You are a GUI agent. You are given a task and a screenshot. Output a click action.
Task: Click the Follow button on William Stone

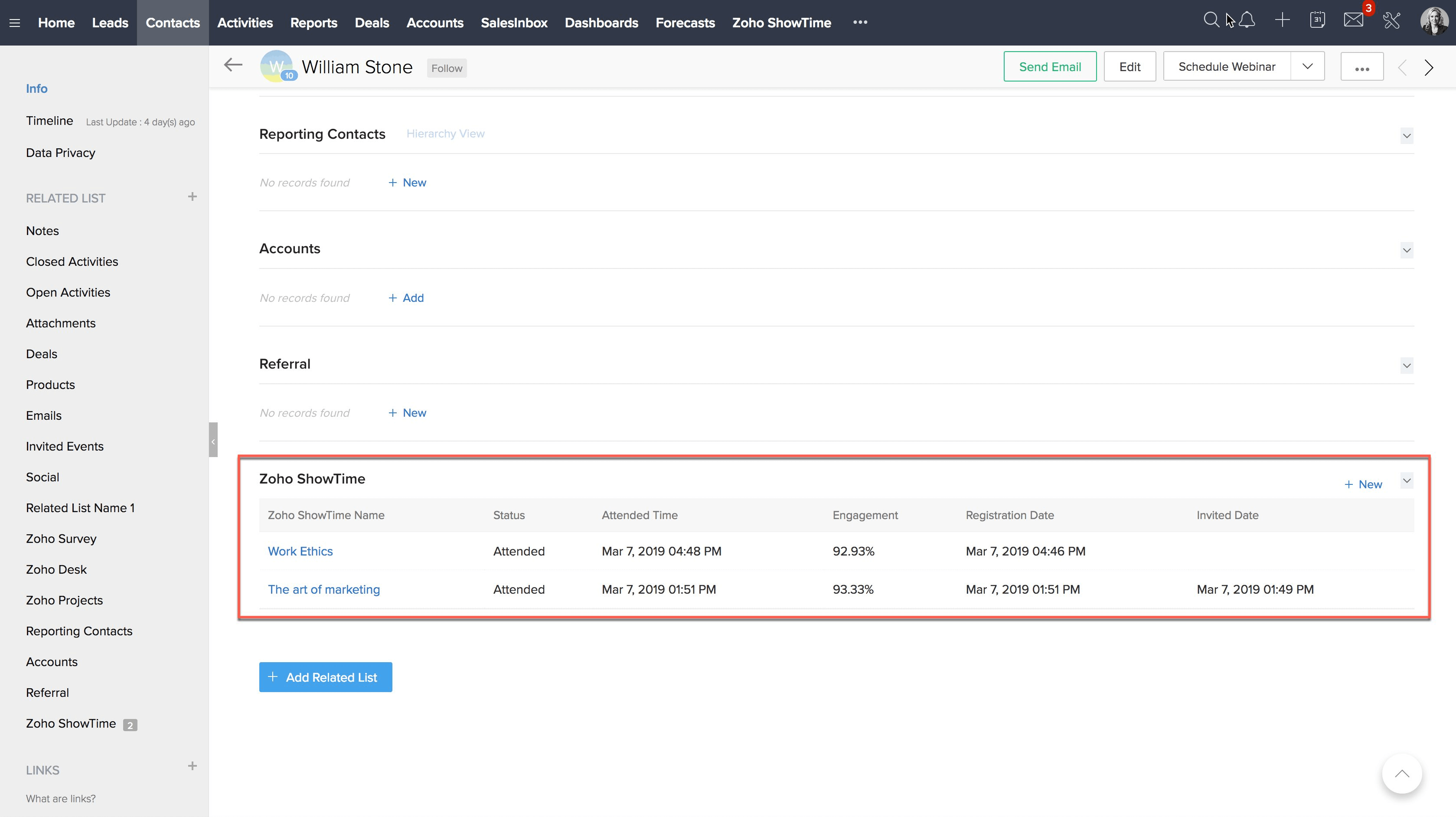(x=447, y=67)
